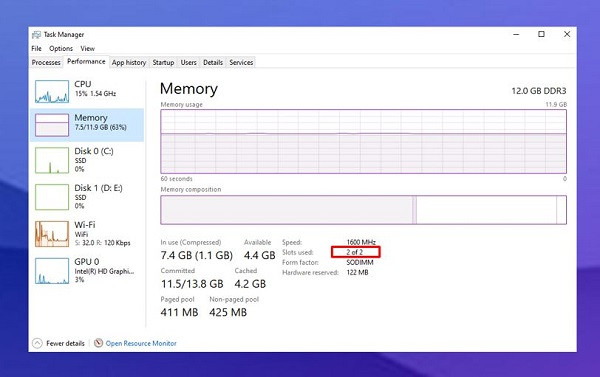
Task: Switch to the Services tab
Action: coord(241,62)
